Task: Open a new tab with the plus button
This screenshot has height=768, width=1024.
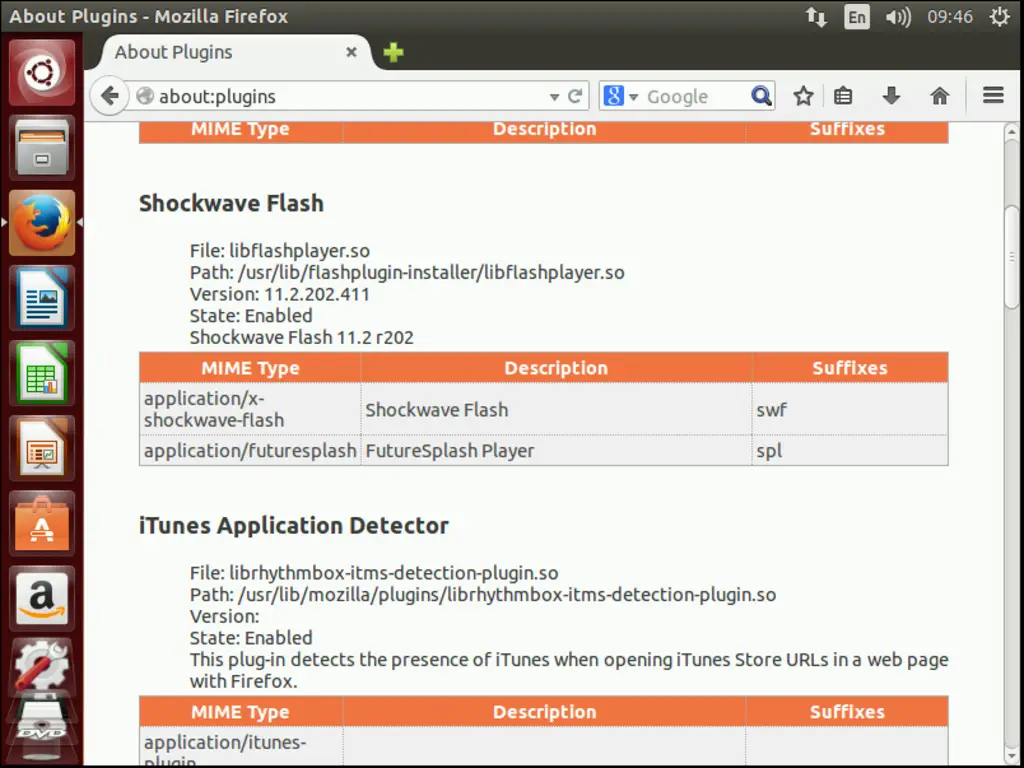Action: pos(393,52)
